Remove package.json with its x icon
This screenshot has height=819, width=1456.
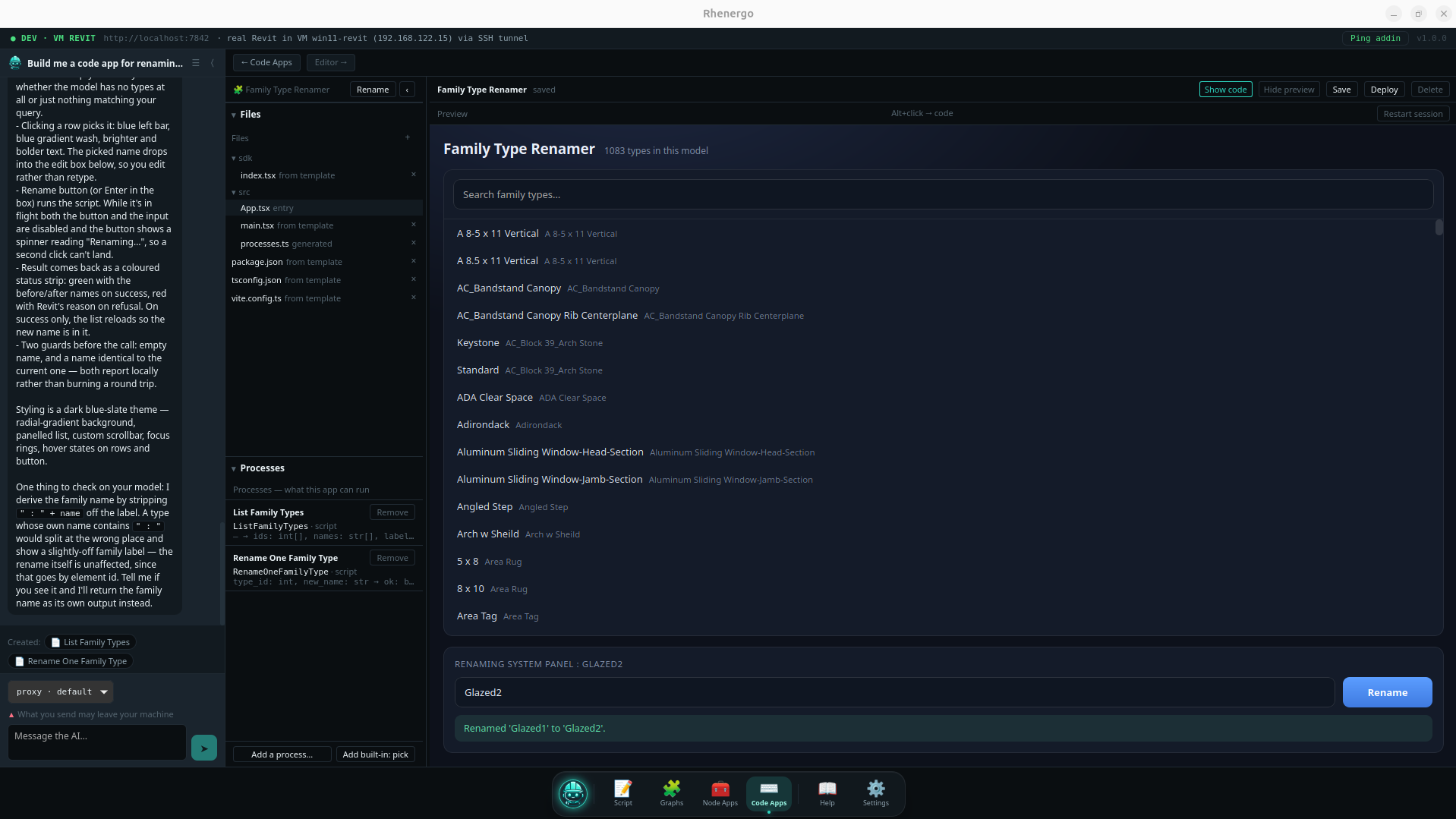(414, 261)
